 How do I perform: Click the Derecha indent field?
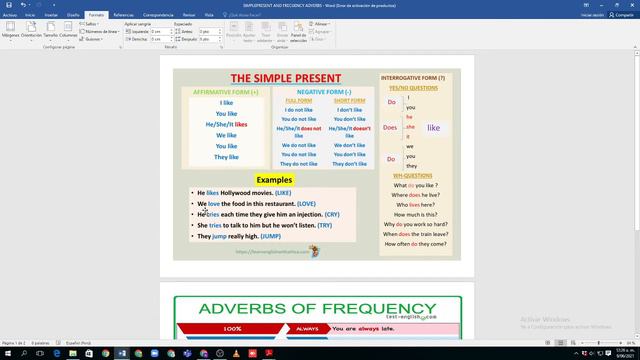pos(162,39)
